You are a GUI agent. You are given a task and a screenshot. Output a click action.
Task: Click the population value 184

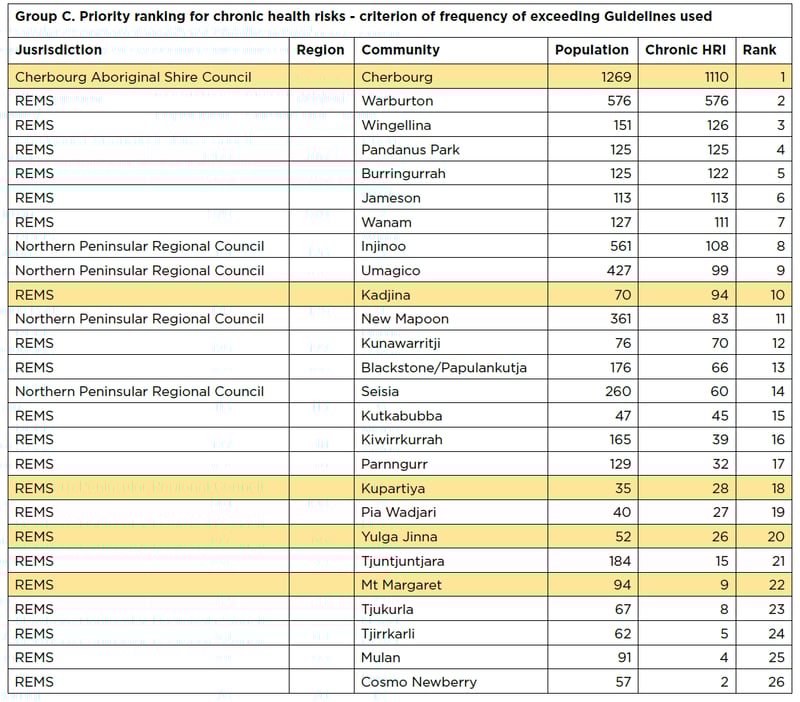click(620, 561)
